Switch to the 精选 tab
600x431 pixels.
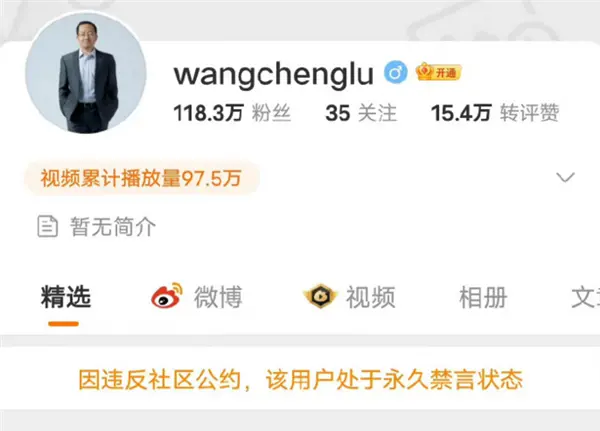coord(66,297)
